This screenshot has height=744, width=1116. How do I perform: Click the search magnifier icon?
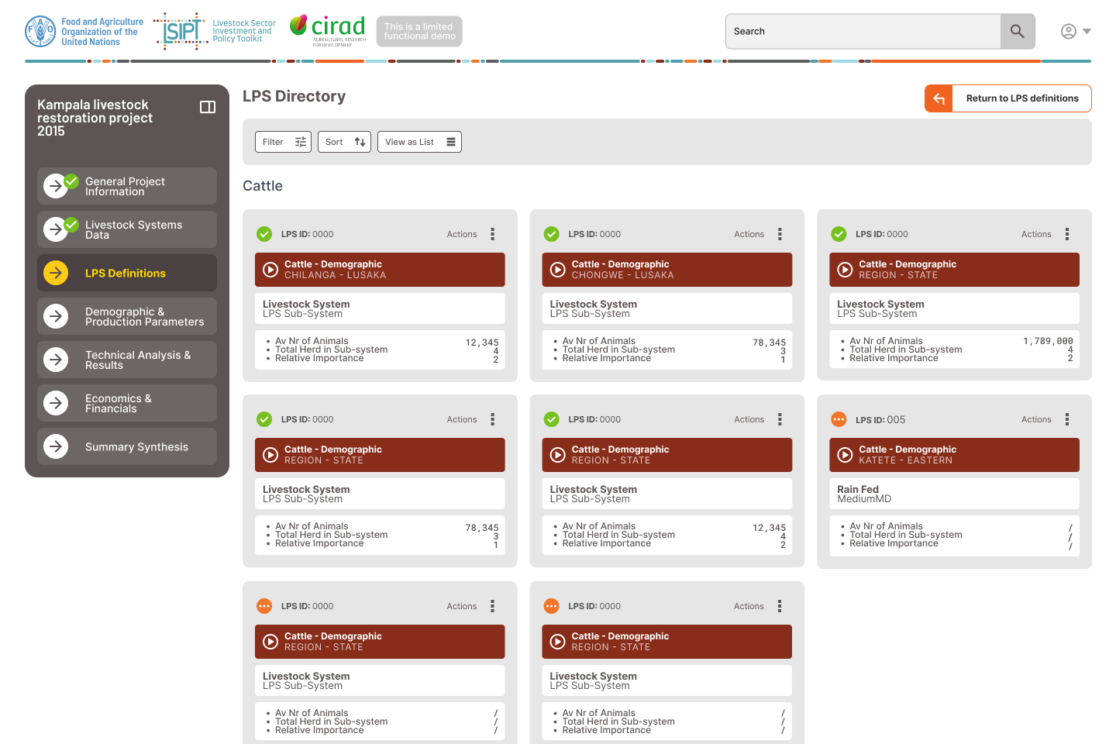click(1017, 31)
